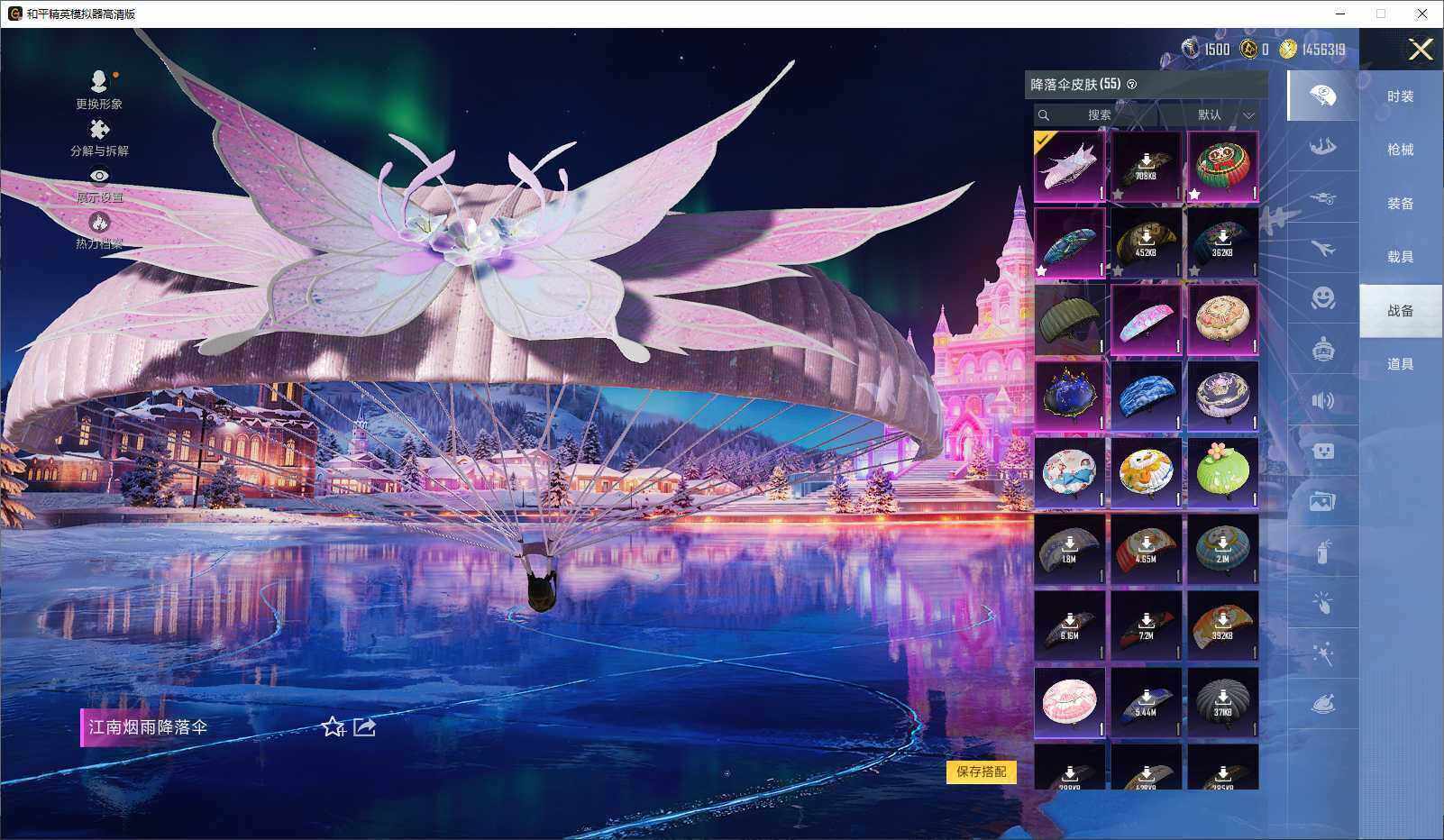Open the picture gallery category icon
This screenshot has height=840, width=1444.
point(1322,501)
